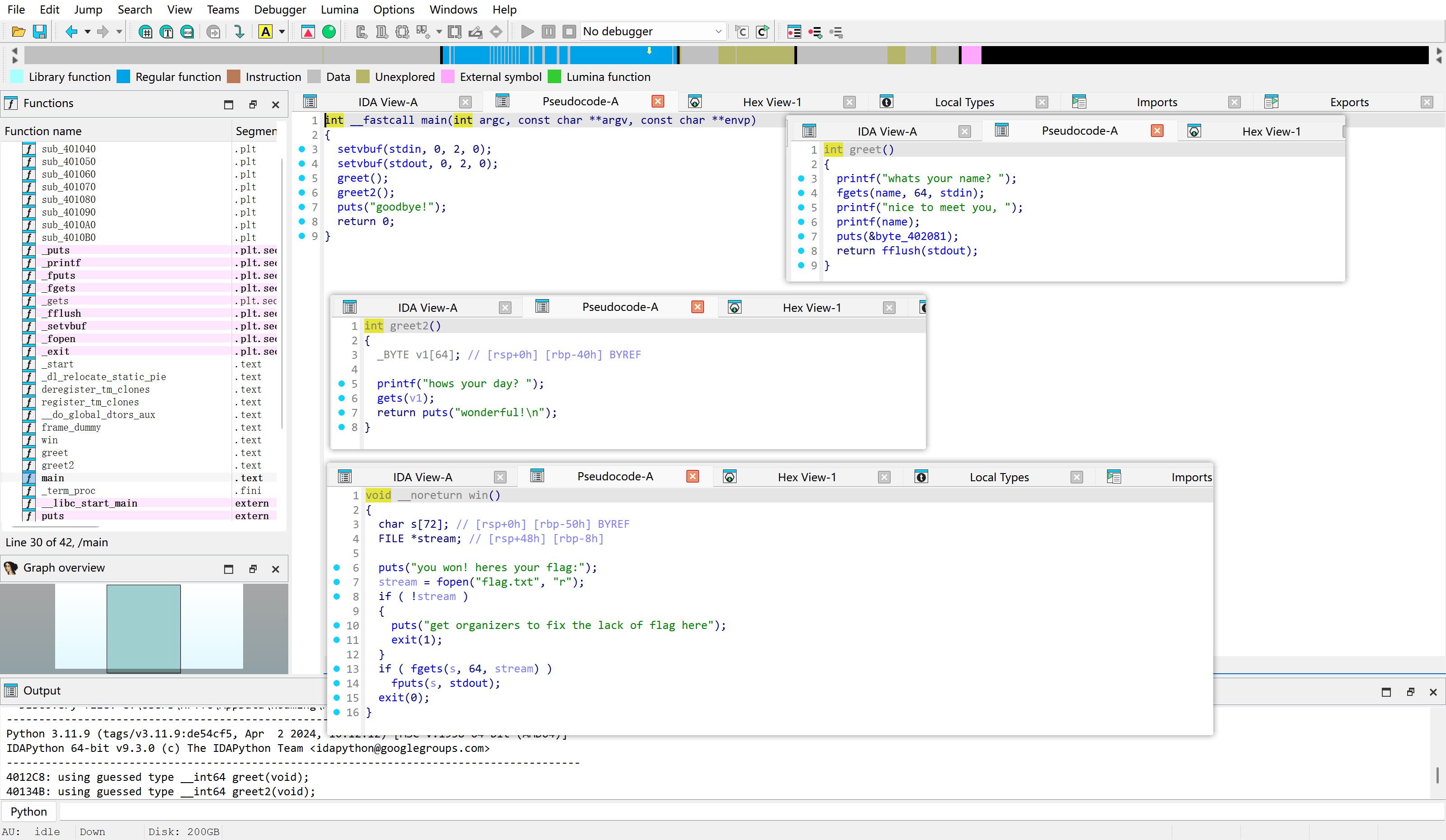Click the Regular function blue legend swatch

123,76
